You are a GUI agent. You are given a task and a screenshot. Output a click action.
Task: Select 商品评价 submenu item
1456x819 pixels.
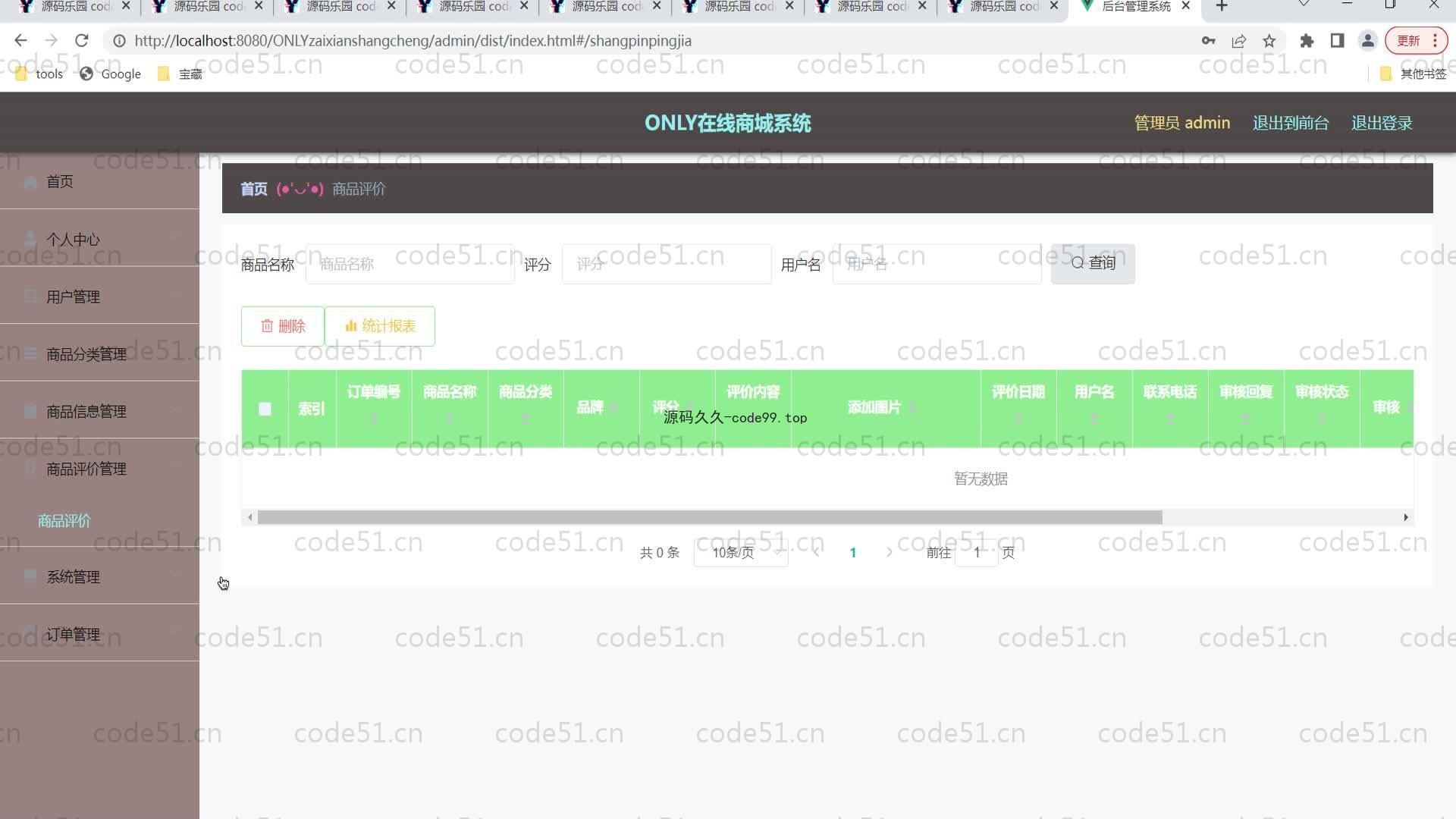[99, 521]
